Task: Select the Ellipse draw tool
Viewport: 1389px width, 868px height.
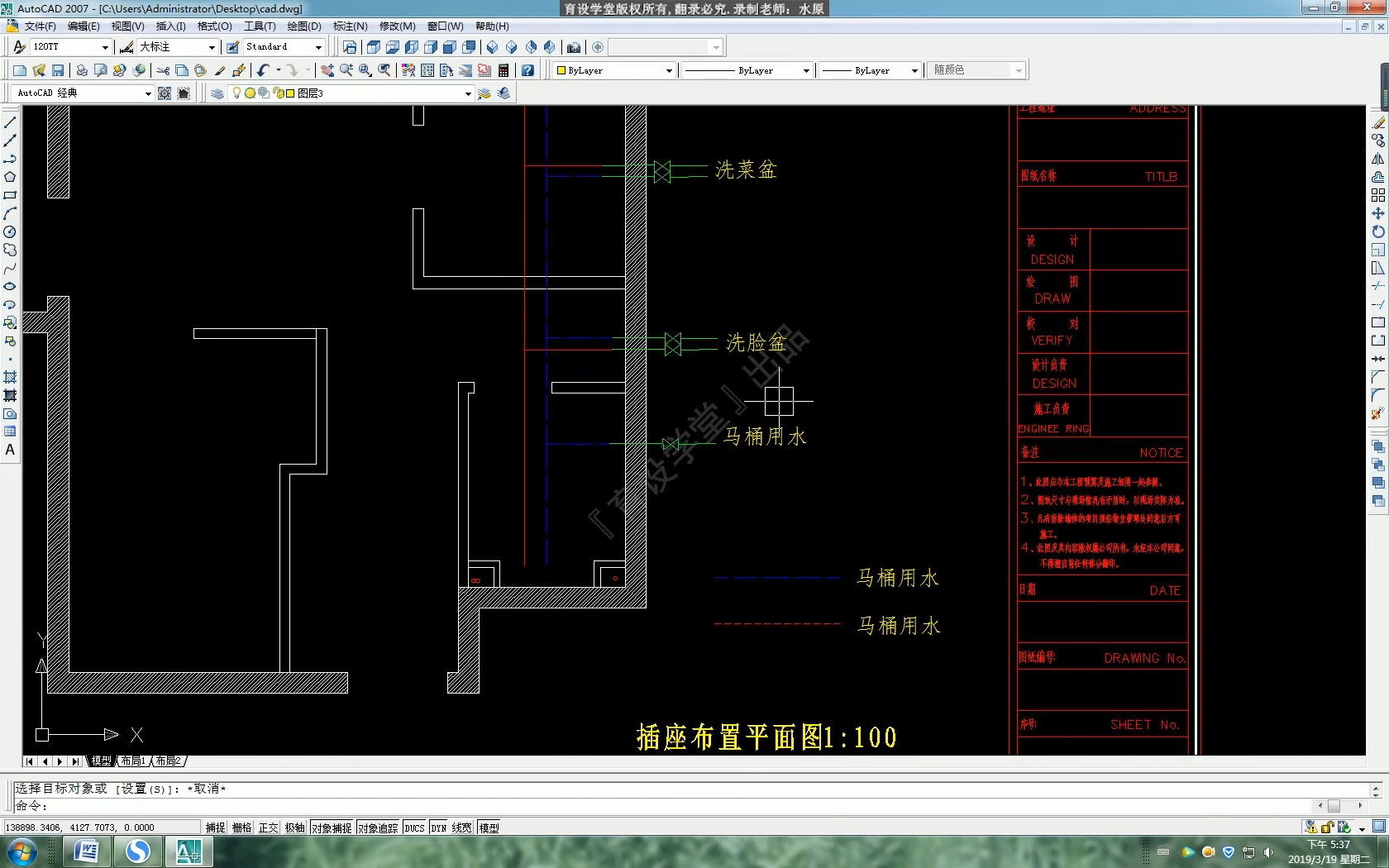Action: (x=10, y=286)
